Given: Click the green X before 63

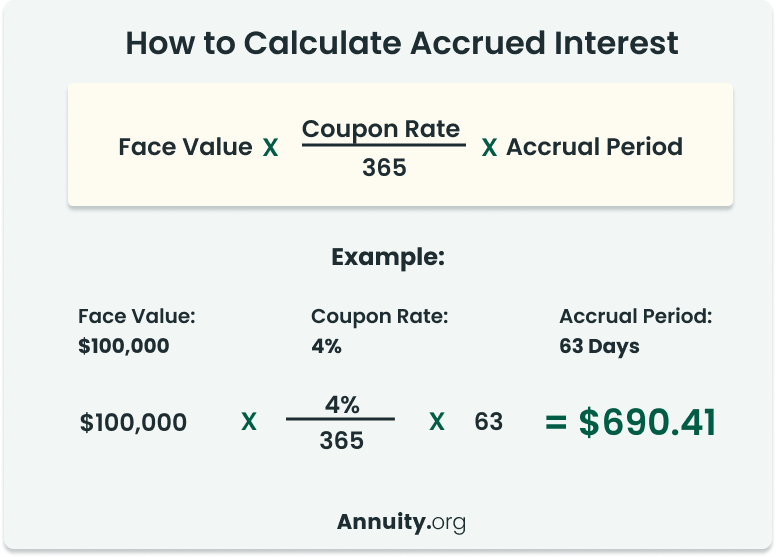Looking at the screenshot, I should click(x=436, y=422).
